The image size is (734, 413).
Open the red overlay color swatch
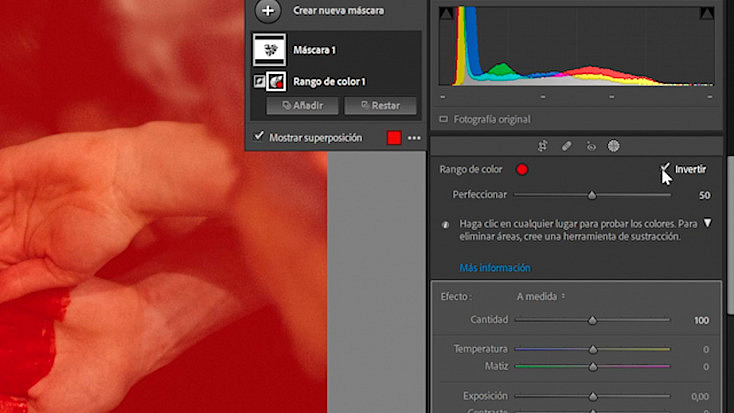pyautogui.click(x=394, y=138)
